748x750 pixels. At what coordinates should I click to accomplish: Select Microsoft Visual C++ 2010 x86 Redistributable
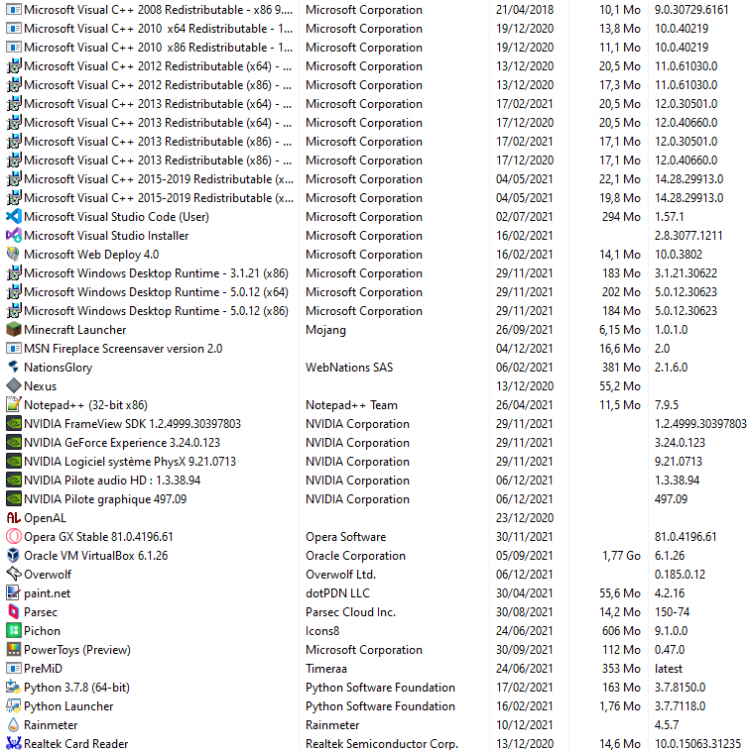tap(374, 47)
